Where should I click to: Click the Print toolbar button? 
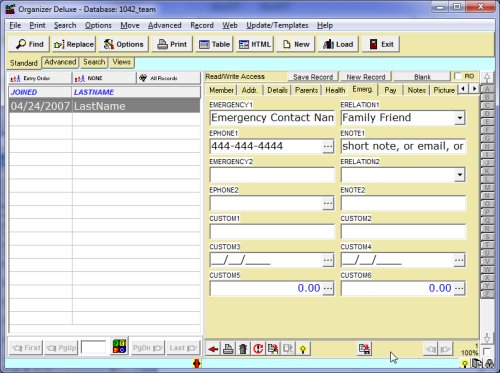point(172,44)
